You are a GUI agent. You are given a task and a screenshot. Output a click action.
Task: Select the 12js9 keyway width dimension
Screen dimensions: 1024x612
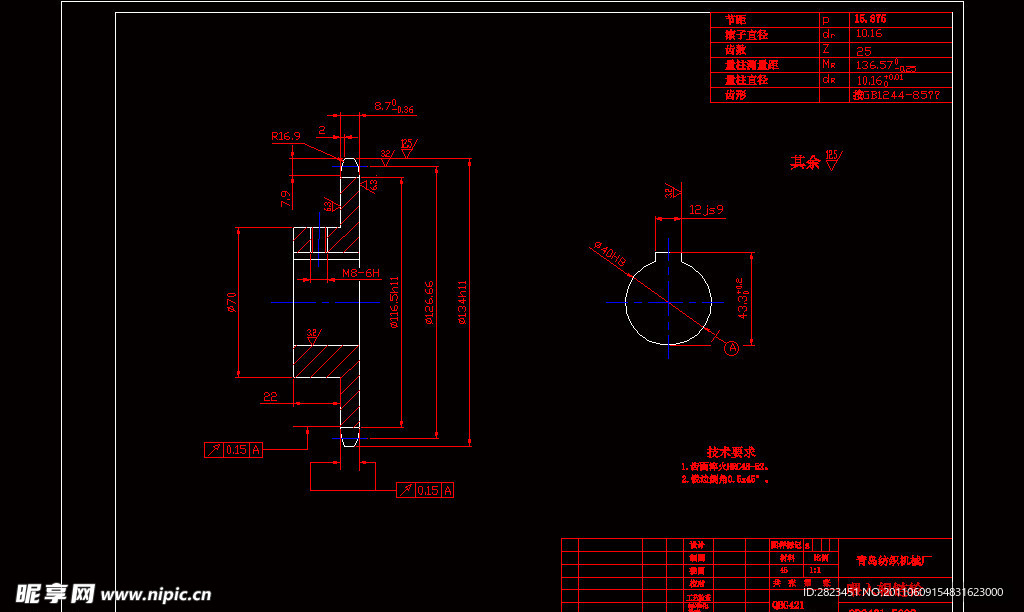706,210
